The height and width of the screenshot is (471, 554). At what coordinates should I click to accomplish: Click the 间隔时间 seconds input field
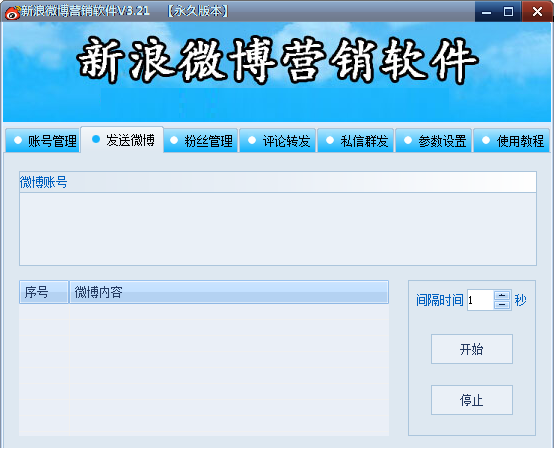tap(481, 300)
